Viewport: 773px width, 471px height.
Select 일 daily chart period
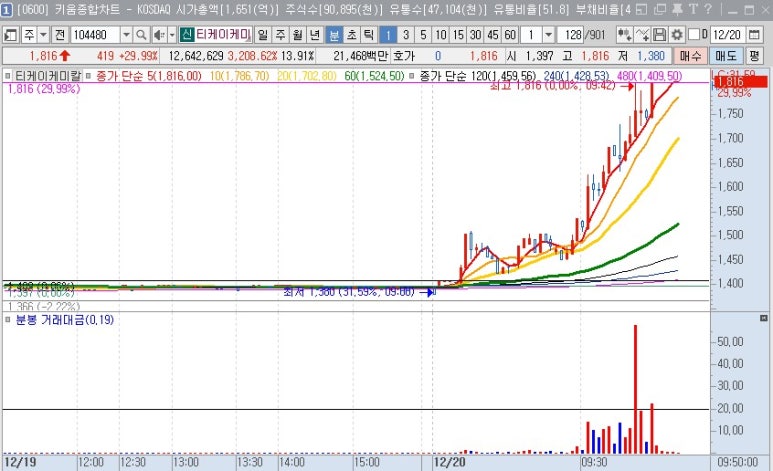pyautogui.click(x=263, y=35)
